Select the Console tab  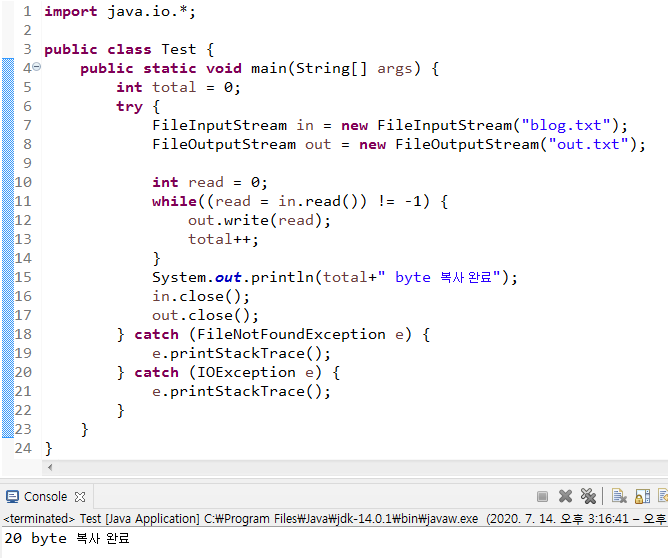point(45,497)
